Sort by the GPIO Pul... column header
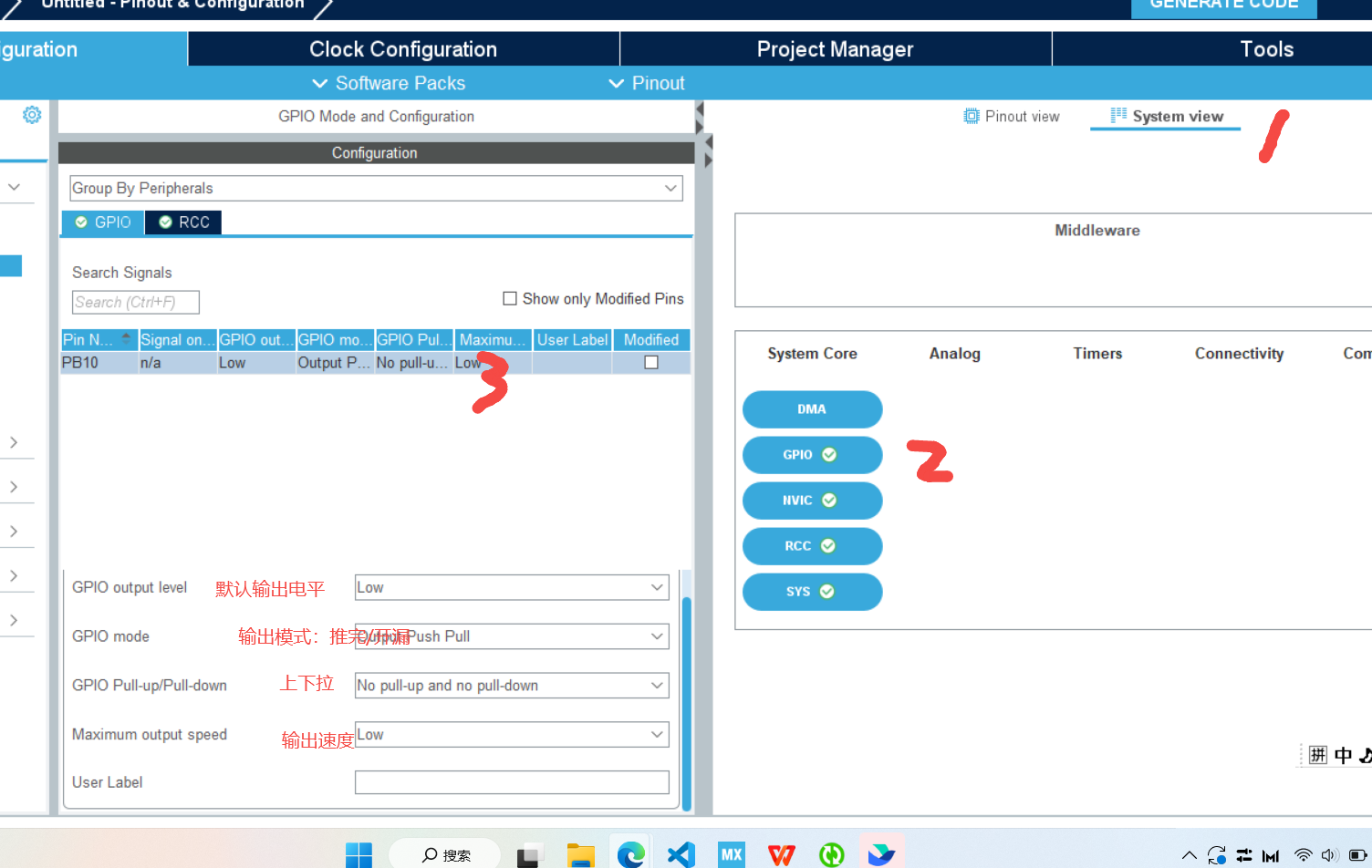The width and height of the screenshot is (1372, 868). (x=414, y=340)
